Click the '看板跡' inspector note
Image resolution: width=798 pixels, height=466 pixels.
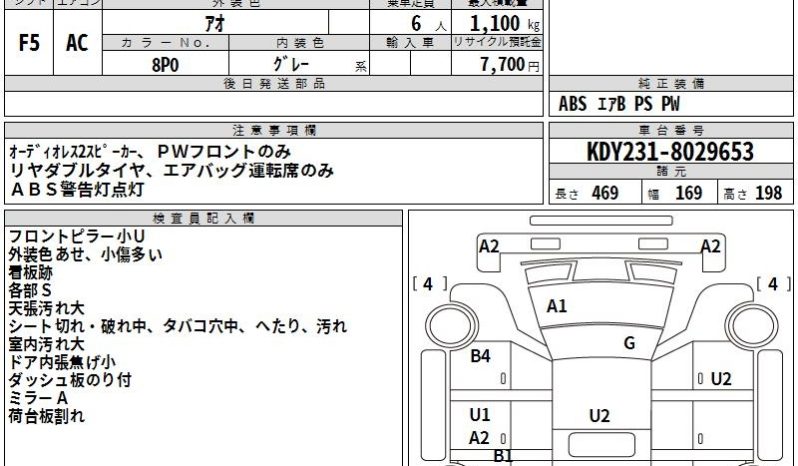[x=31, y=273]
